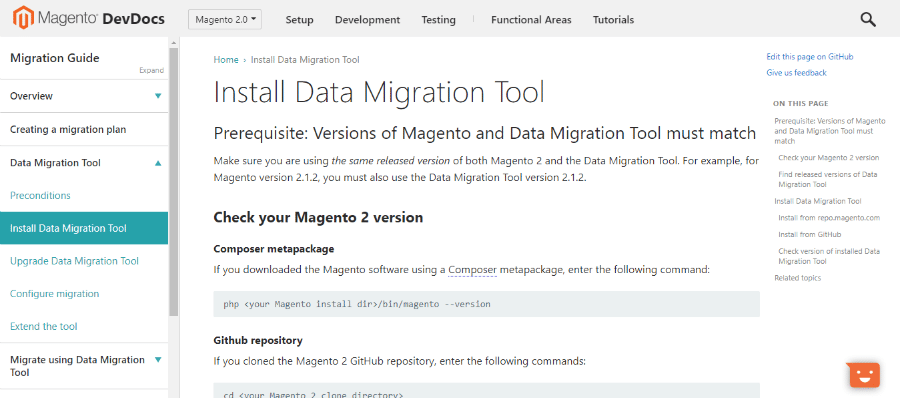Click the php bin/magento --version code block

coord(486,304)
